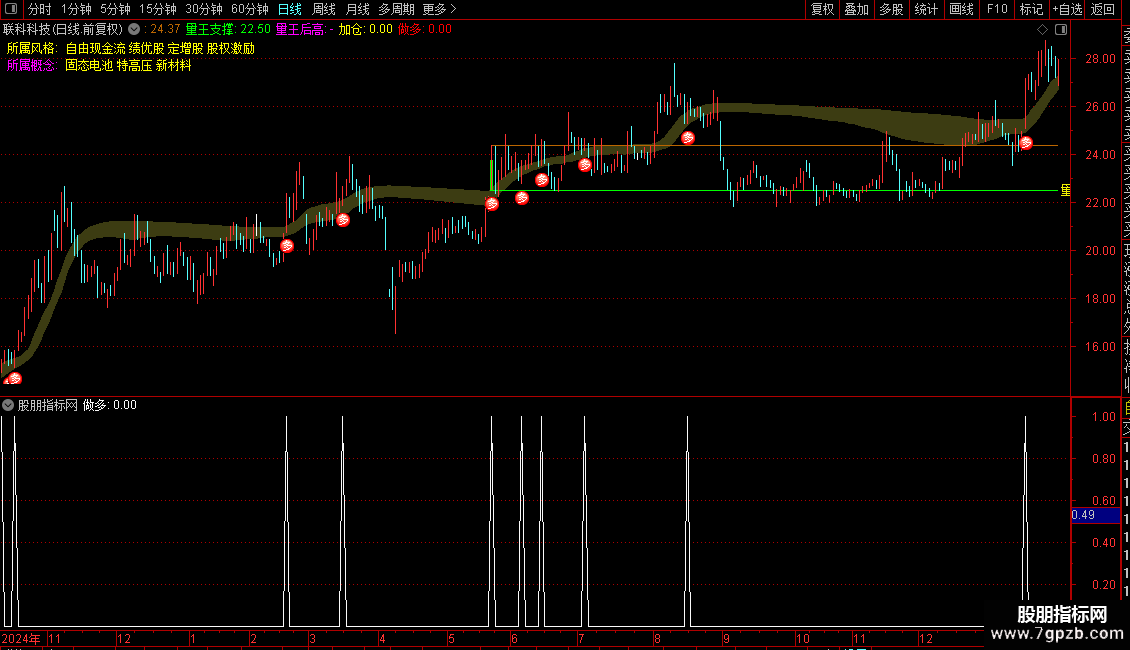Add stock via +自选
1130x650 pixels.
coord(1067,9)
